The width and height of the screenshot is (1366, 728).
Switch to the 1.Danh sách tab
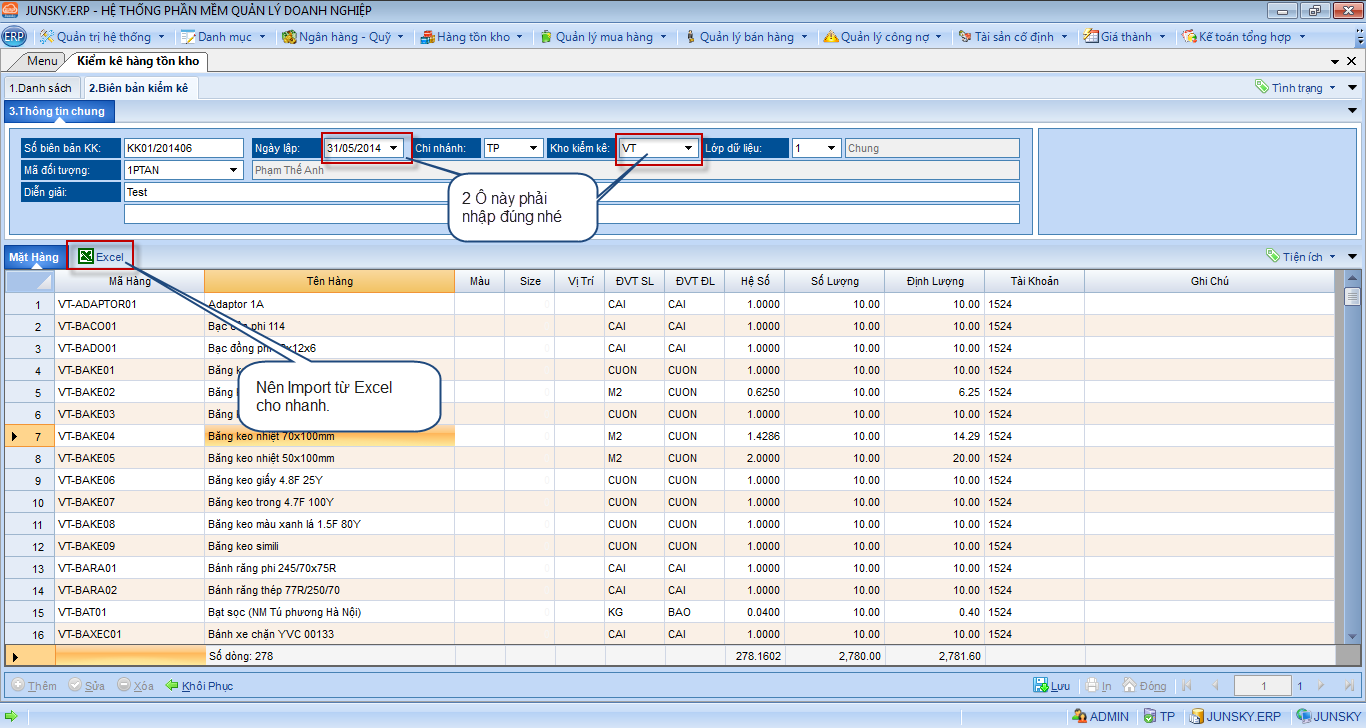41,88
